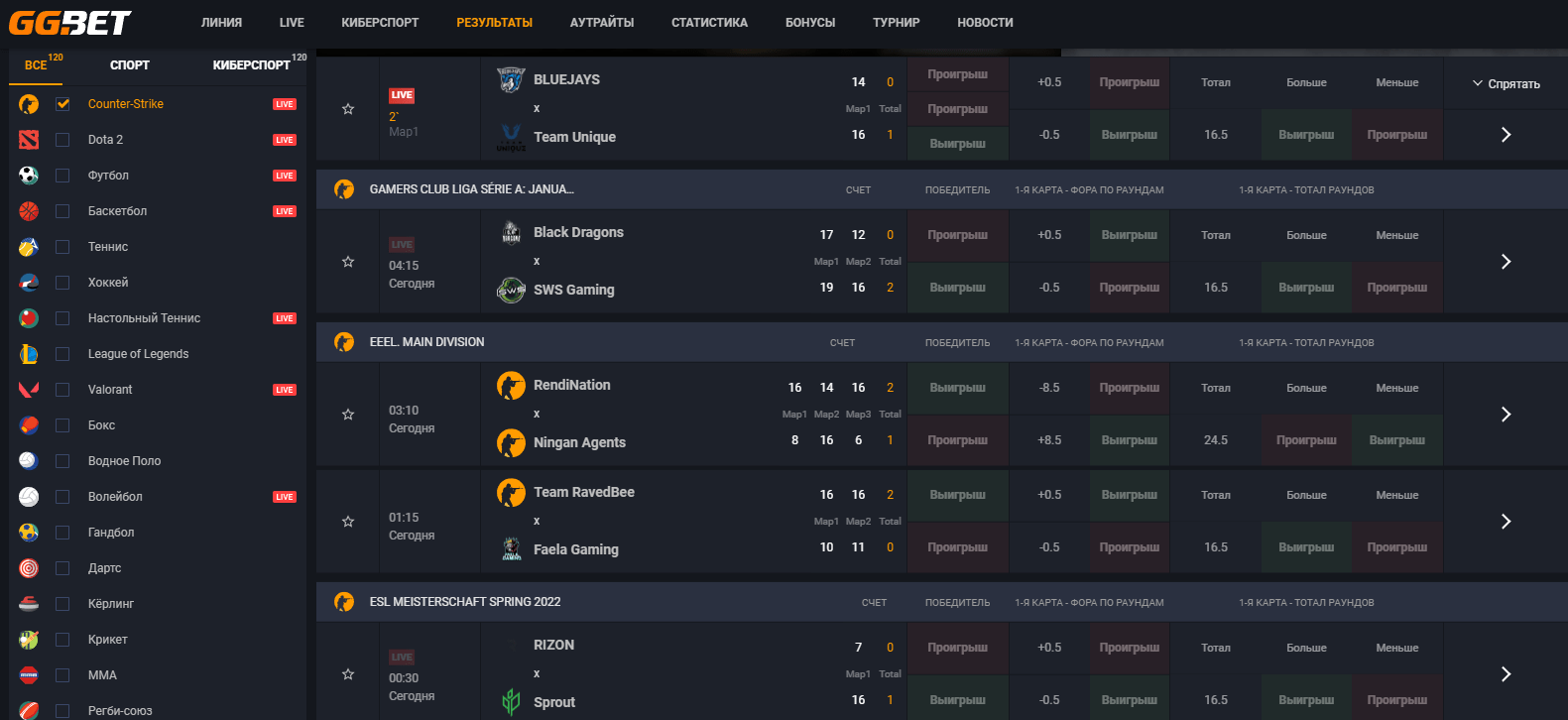Click the Sprout team logo
The width and height of the screenshot is (1568, 720).
[511, 702]
